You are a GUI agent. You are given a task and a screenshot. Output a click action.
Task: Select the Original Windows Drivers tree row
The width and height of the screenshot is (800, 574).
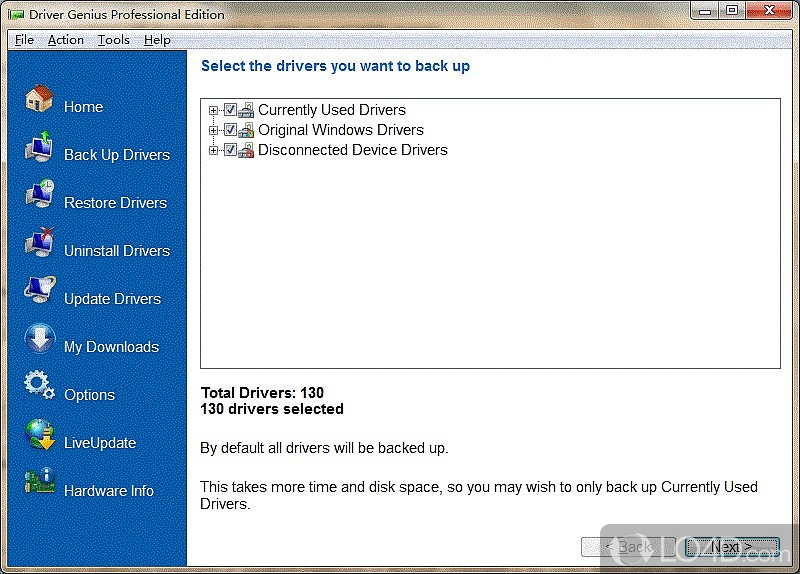[341, 130]
